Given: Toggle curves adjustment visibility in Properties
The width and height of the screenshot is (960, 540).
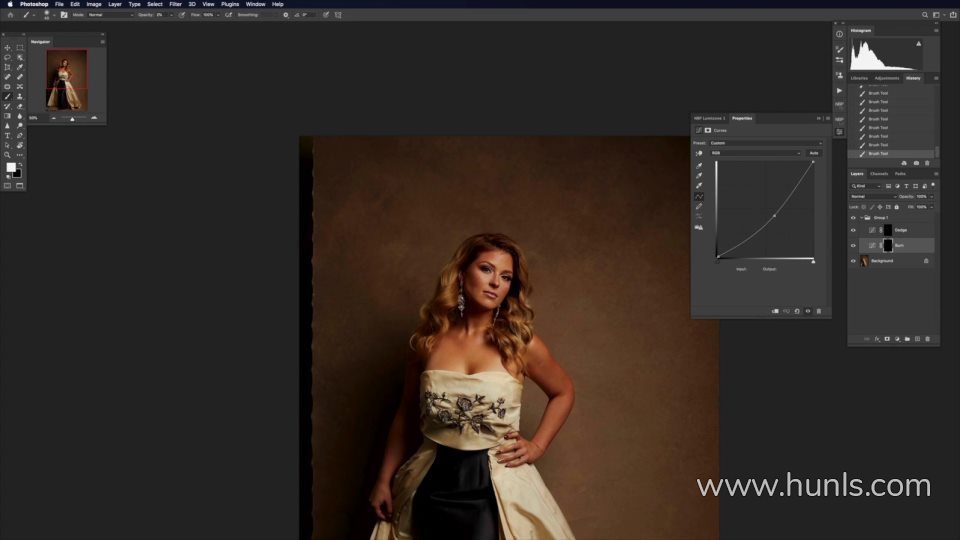Looking at the screenshot, I should pyautogui.click(x=808, y=311).
